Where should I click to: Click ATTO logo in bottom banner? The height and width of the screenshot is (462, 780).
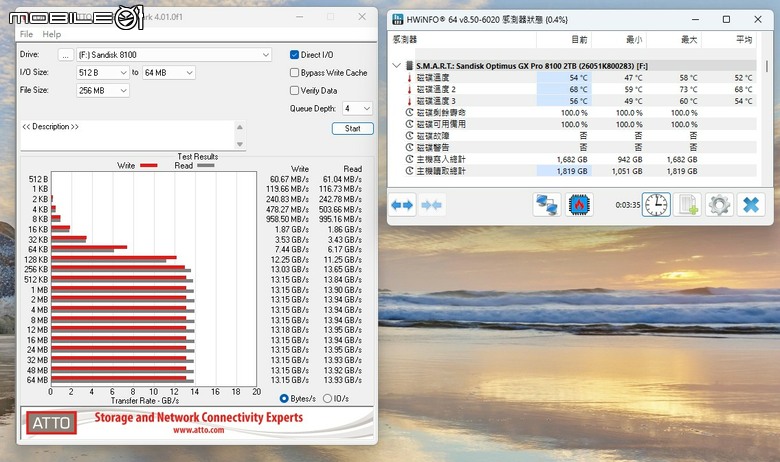point(51,423)
